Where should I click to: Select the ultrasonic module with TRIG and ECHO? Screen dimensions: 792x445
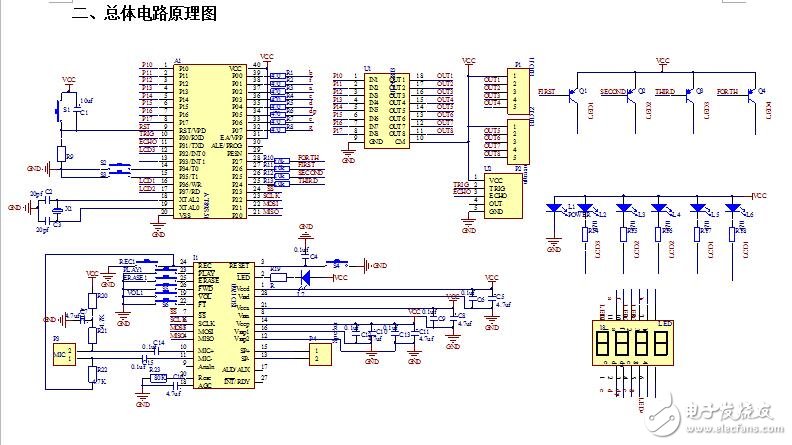coord(497,196)
